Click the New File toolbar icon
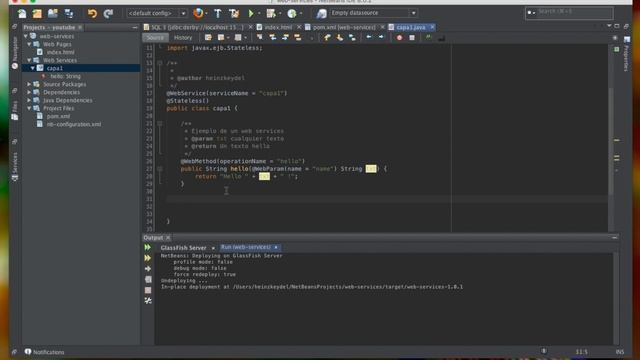Viewport: 640px width, 360px height. (x=22, y=13)
